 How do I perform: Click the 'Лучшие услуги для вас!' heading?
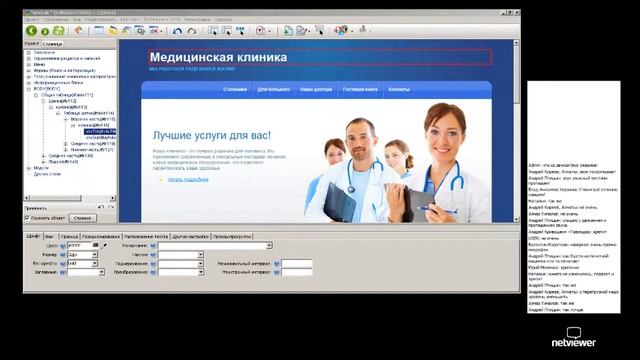click(x=212, y=136)
